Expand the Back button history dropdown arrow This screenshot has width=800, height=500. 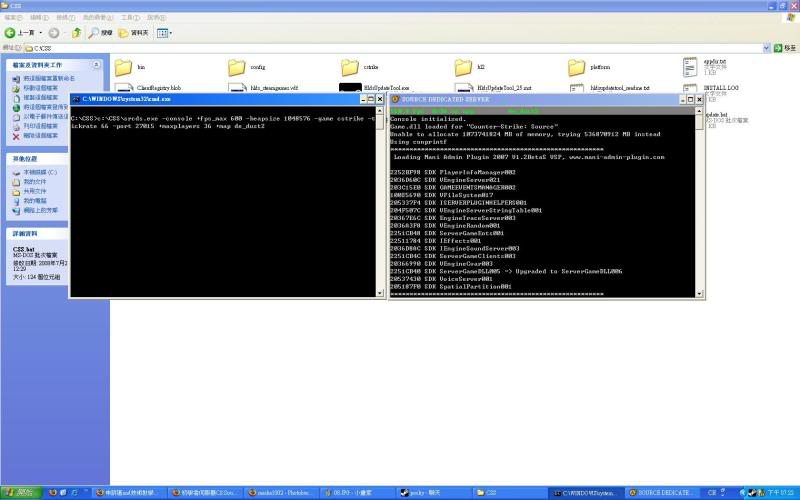42,32
